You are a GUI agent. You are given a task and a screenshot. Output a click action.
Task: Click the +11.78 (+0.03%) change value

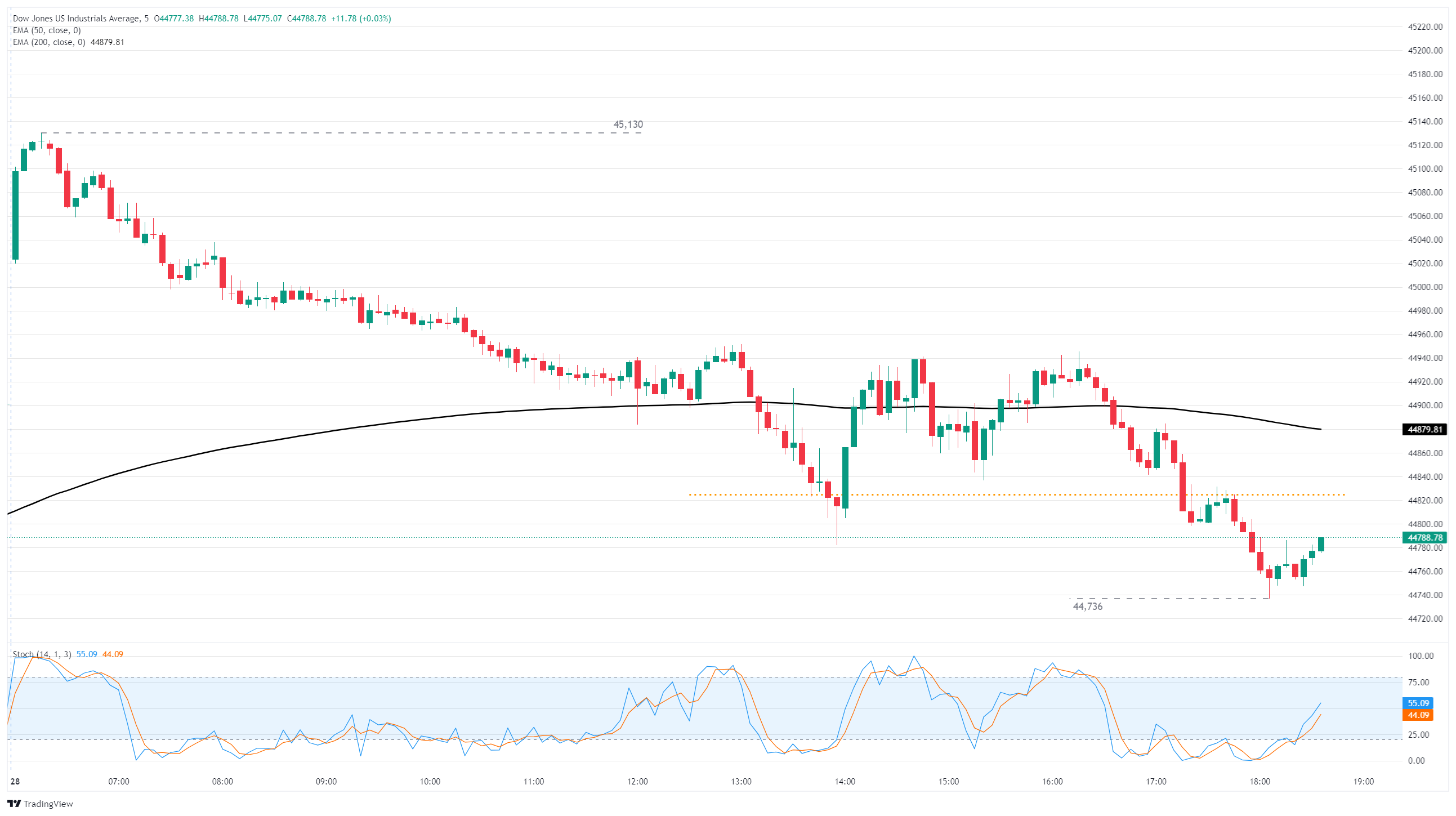tap(360, 19)
